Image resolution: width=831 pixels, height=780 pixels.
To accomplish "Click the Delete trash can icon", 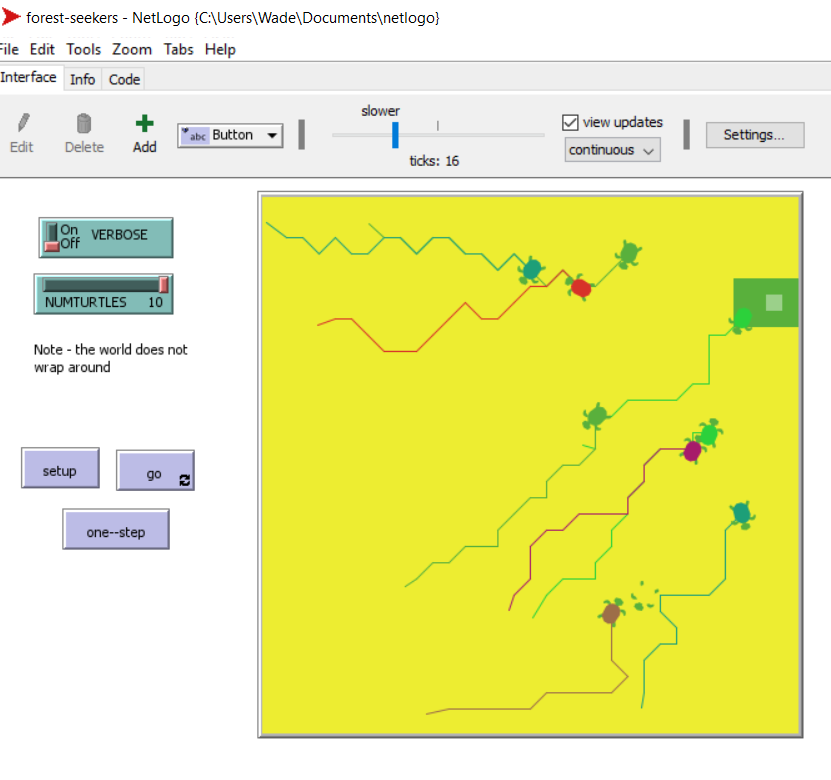I will [84, 124].
